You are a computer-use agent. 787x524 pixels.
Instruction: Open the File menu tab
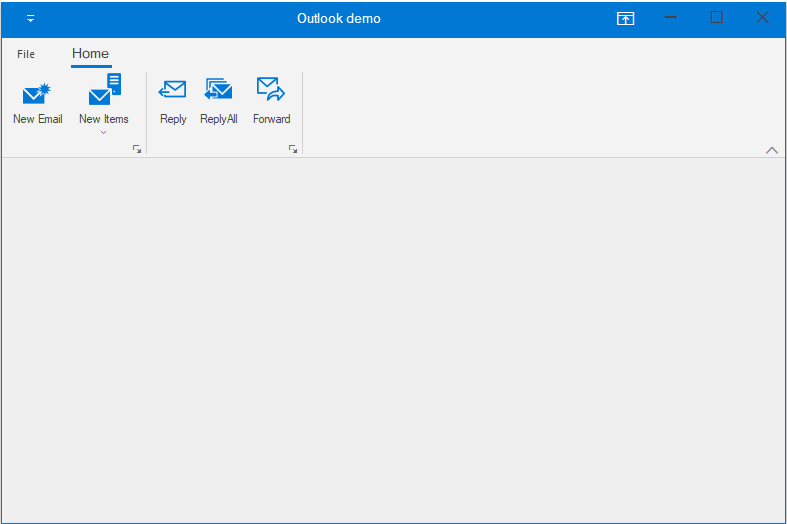pos(26,54)
